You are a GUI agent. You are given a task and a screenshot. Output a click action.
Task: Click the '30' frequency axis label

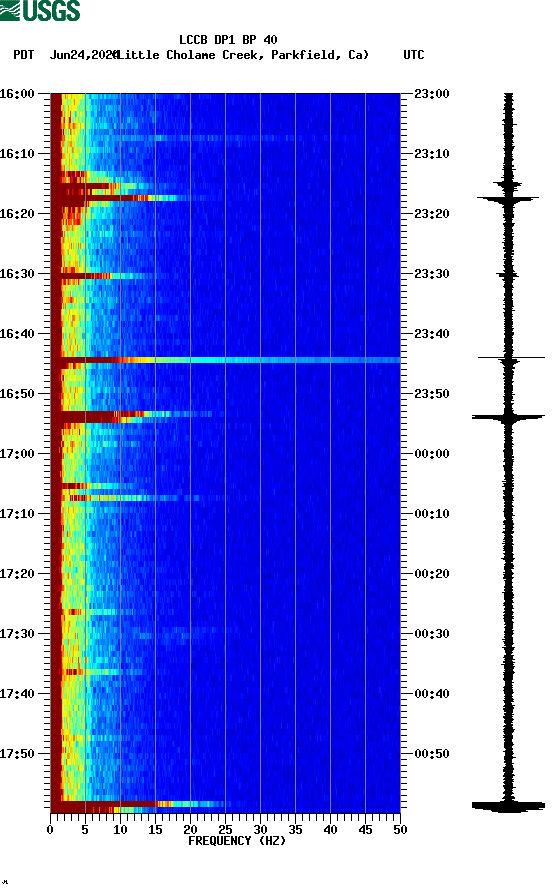pos(260,830)
